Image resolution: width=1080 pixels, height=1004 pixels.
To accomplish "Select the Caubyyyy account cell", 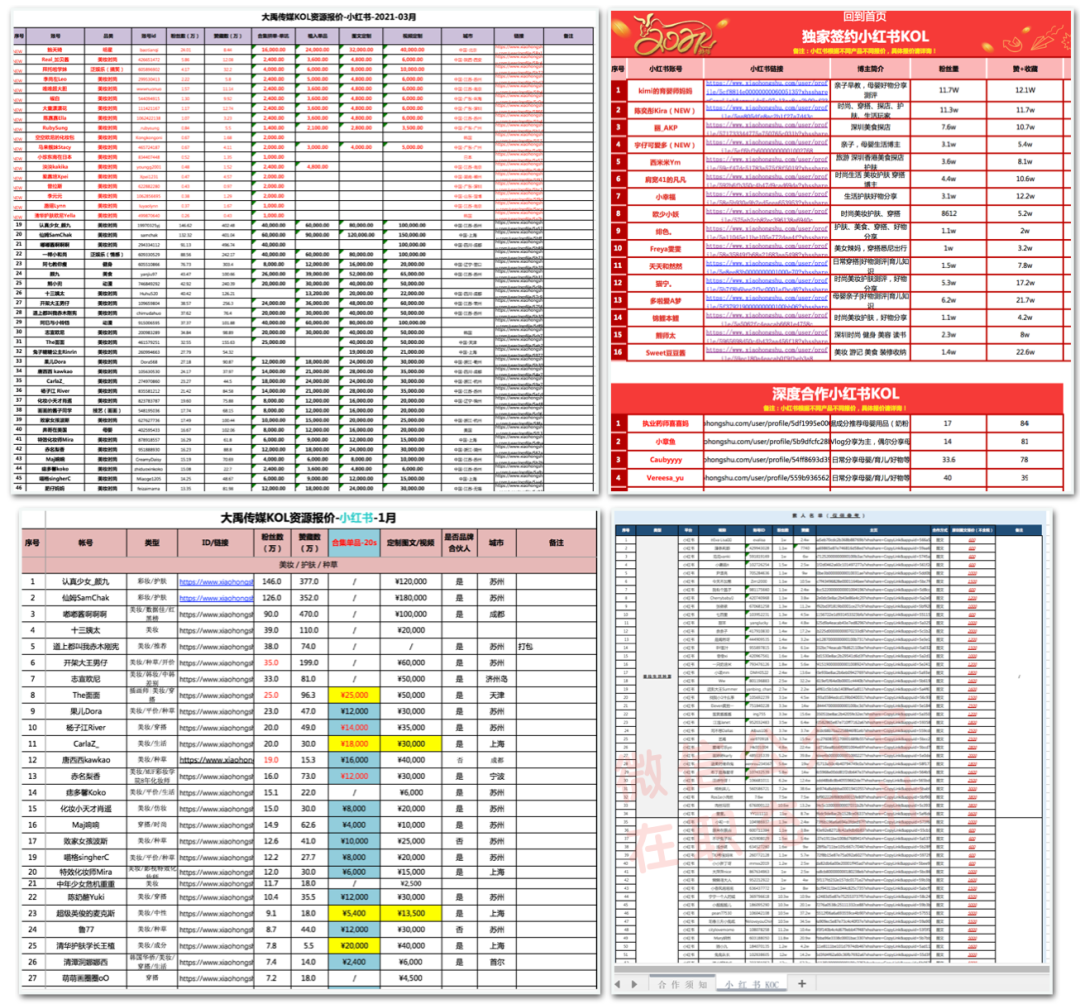I will (665, 460).
